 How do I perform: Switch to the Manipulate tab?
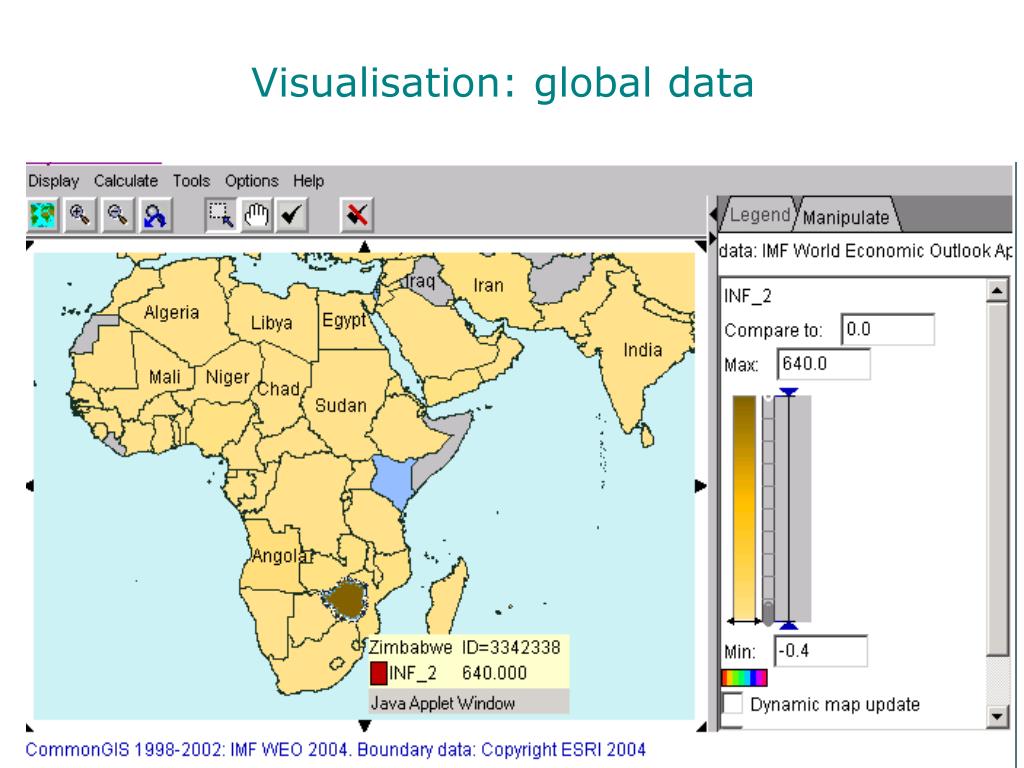click(846, 216)
